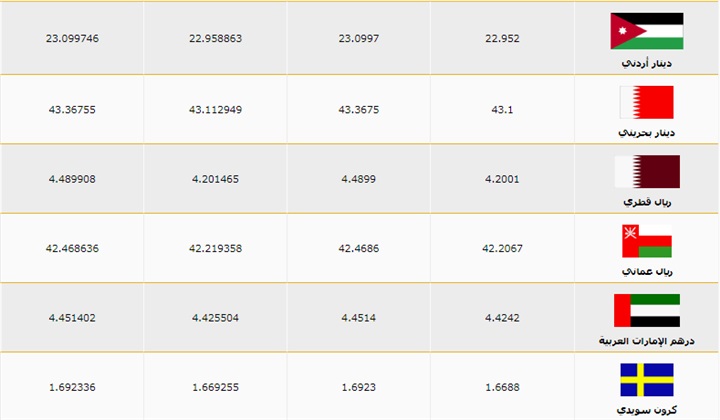720x420 pixels.
Task: Click the Qatari riyal value 4.4899
Action: pos(359,179)
